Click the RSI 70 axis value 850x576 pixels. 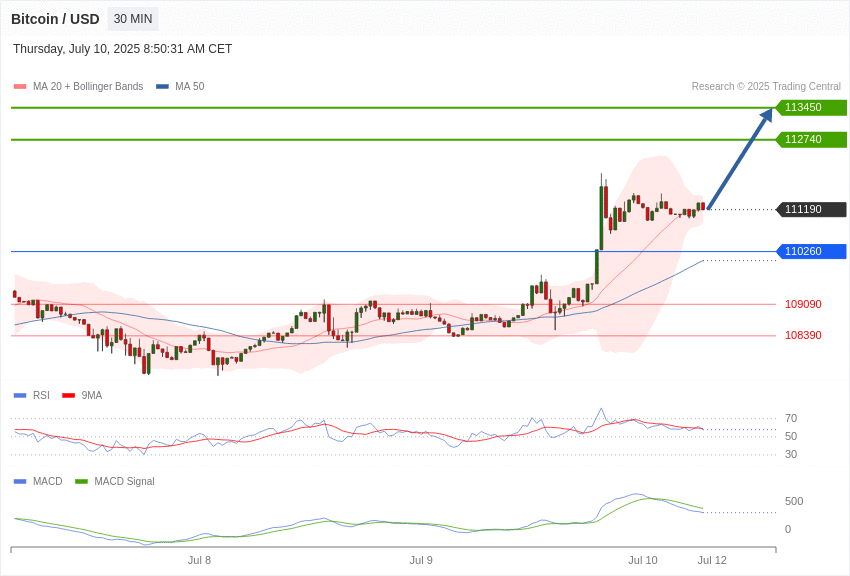point(791,418)
